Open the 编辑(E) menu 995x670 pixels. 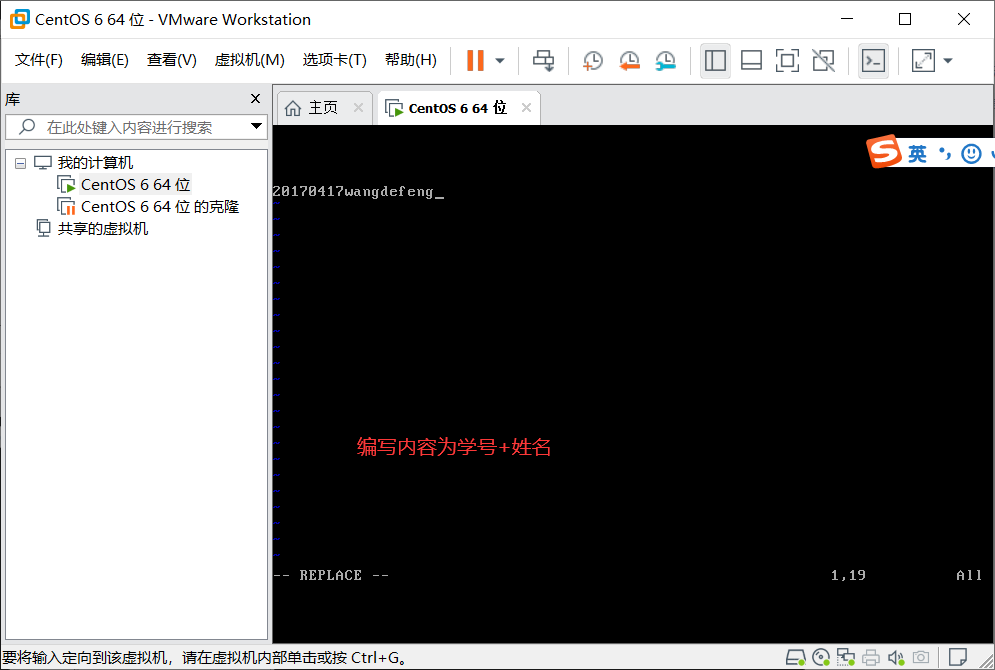(105, 60)
